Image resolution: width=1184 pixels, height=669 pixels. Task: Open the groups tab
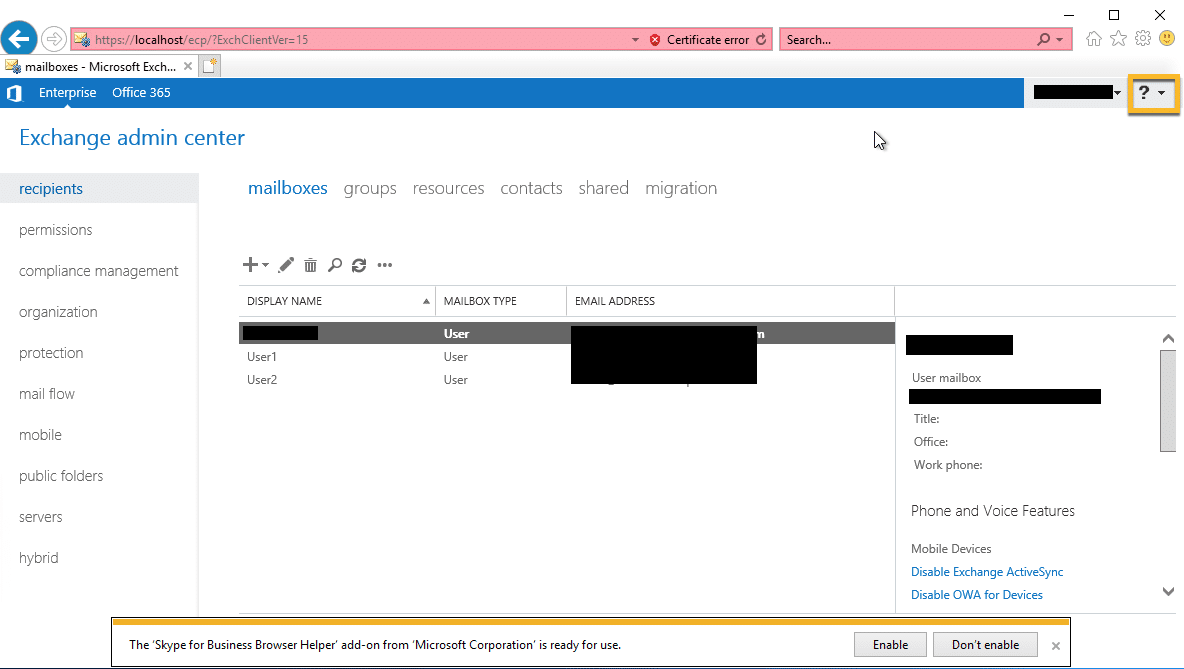coord(369,188)
